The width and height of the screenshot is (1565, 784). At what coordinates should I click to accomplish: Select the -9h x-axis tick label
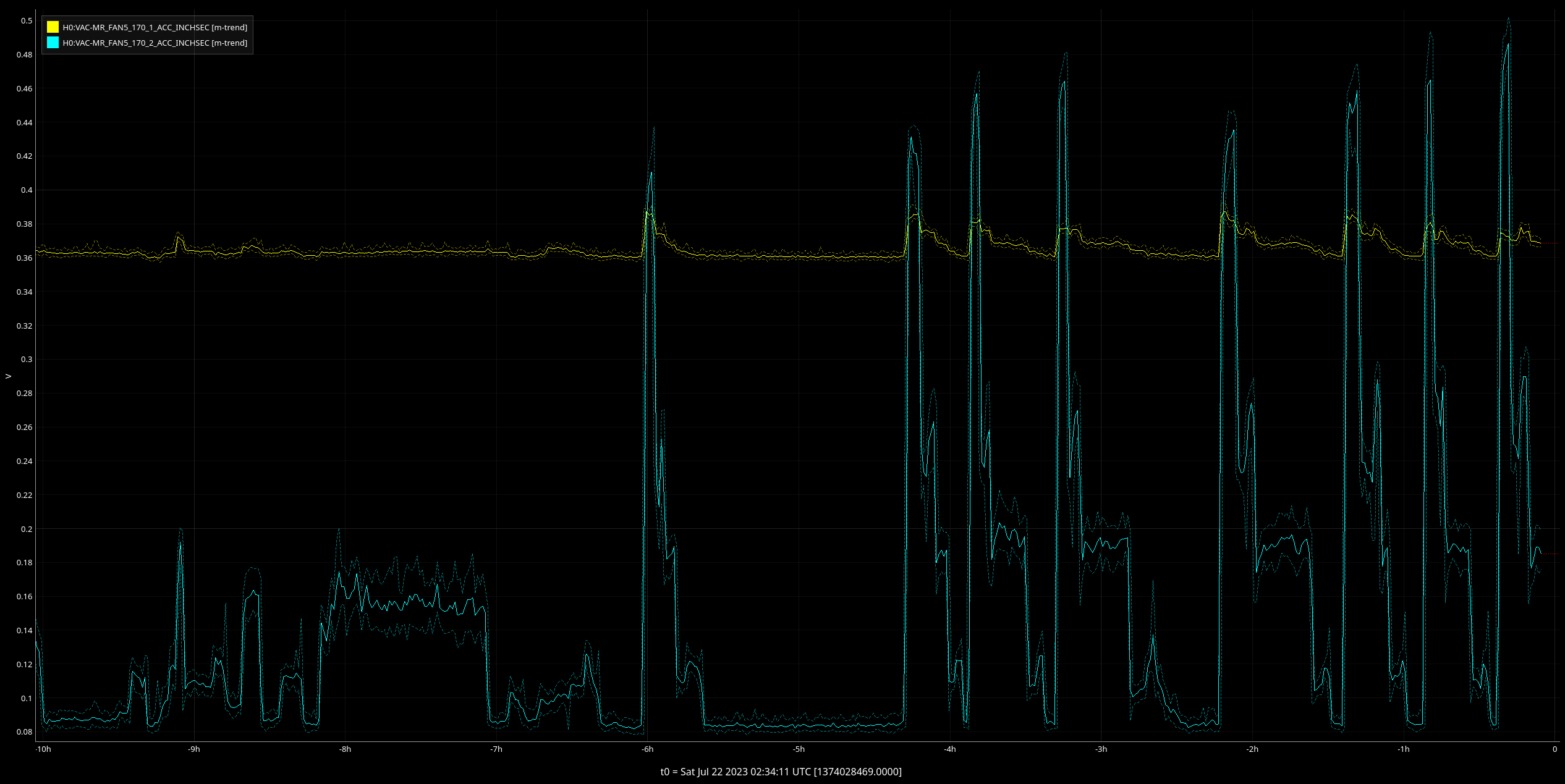coord(194,749)
